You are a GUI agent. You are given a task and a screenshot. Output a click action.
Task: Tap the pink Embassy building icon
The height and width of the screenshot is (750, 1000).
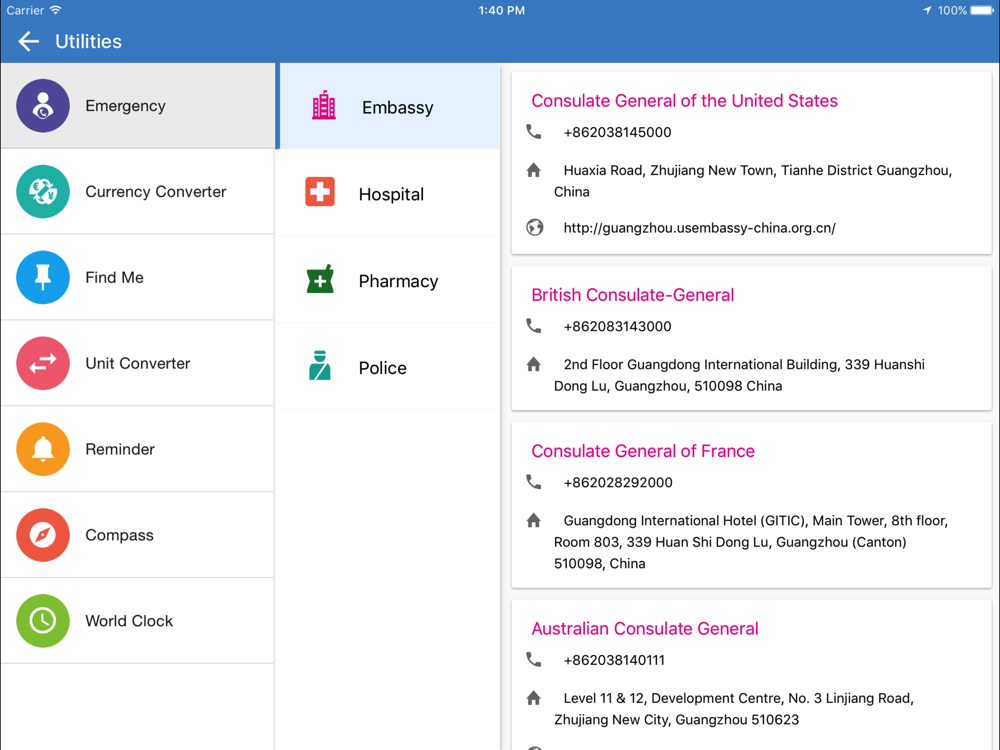[x=324, y=106]
